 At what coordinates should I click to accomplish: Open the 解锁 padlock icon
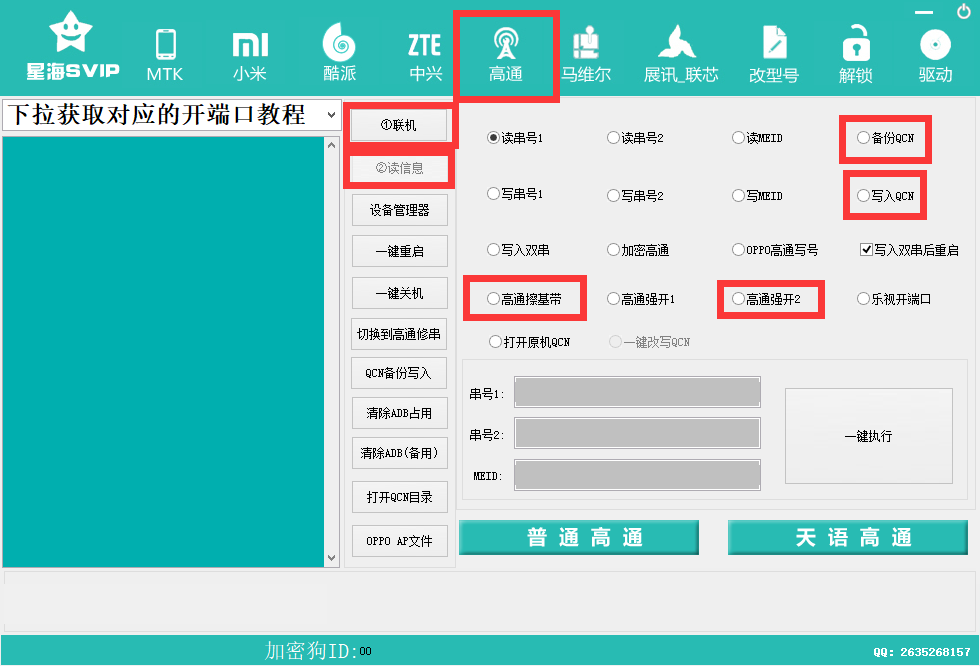[856, 55]
